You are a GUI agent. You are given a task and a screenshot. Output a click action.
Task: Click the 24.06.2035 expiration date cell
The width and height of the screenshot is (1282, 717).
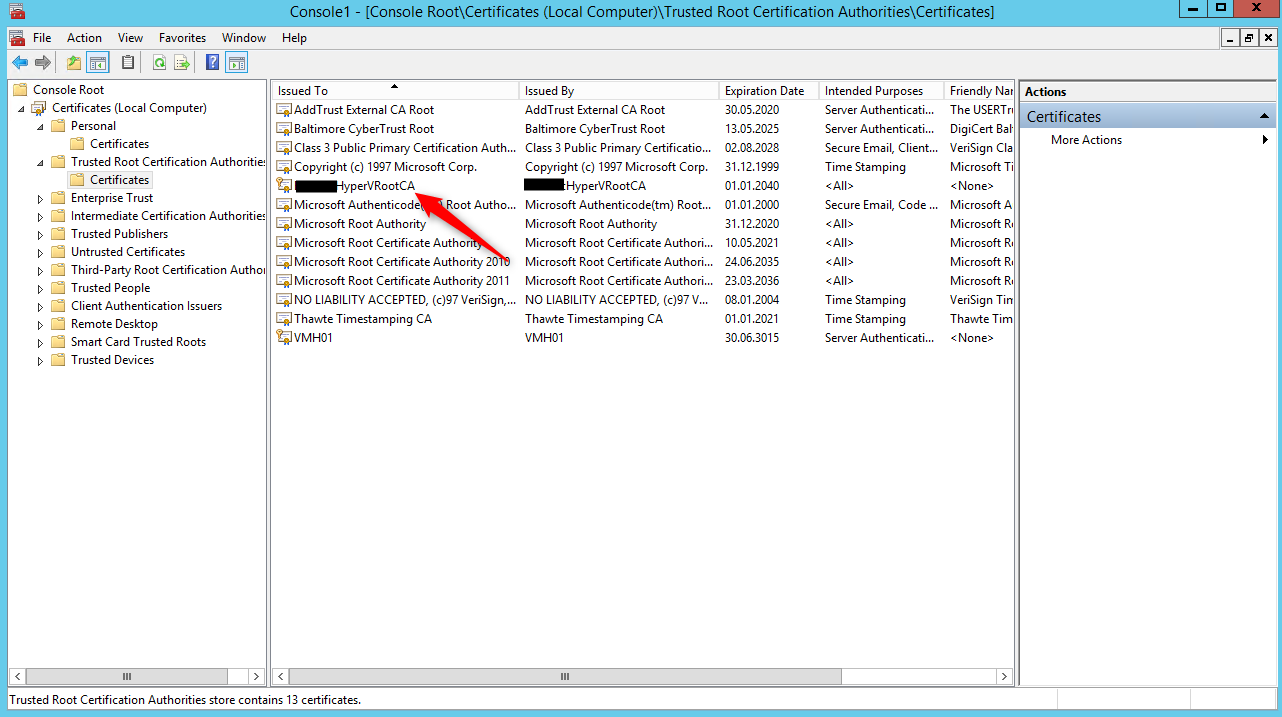[752, 262]
